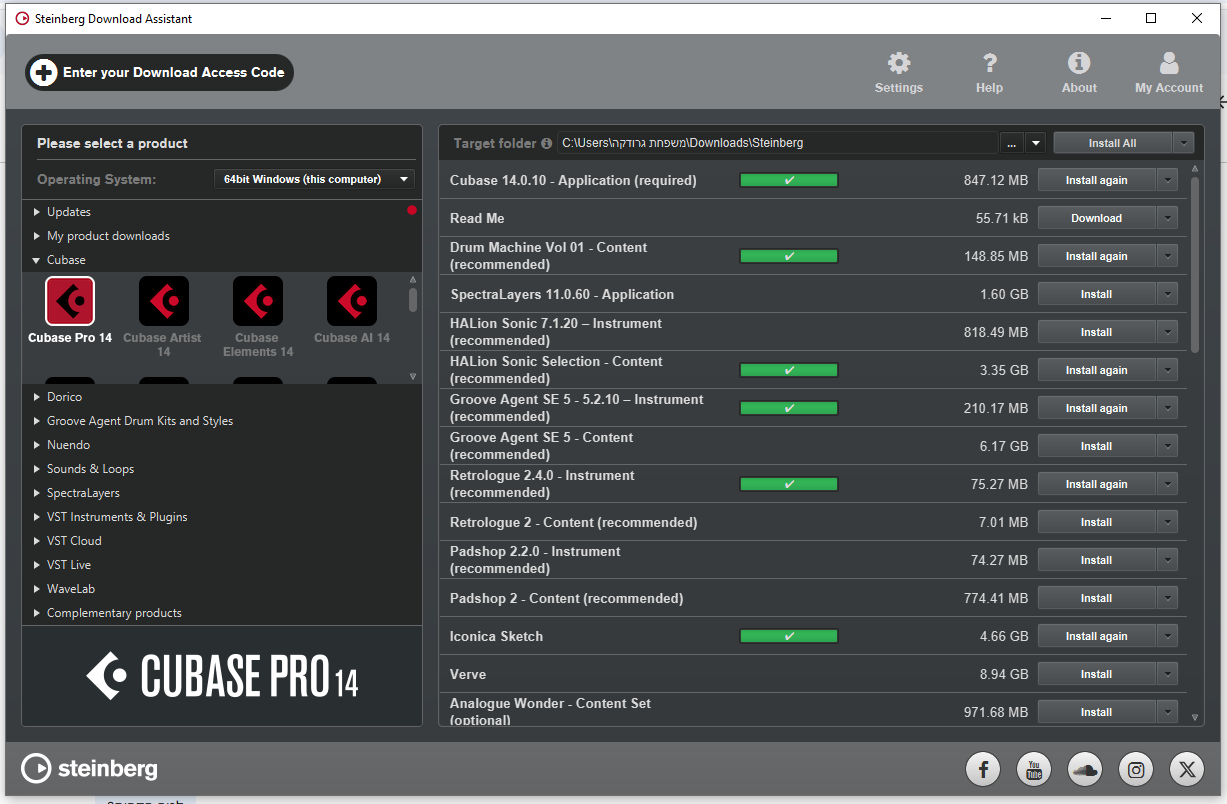Install Padshop 2 Content
The width and height of the screenshot is (1227, 804).
pyautogui.click(x=1097, y=598)
